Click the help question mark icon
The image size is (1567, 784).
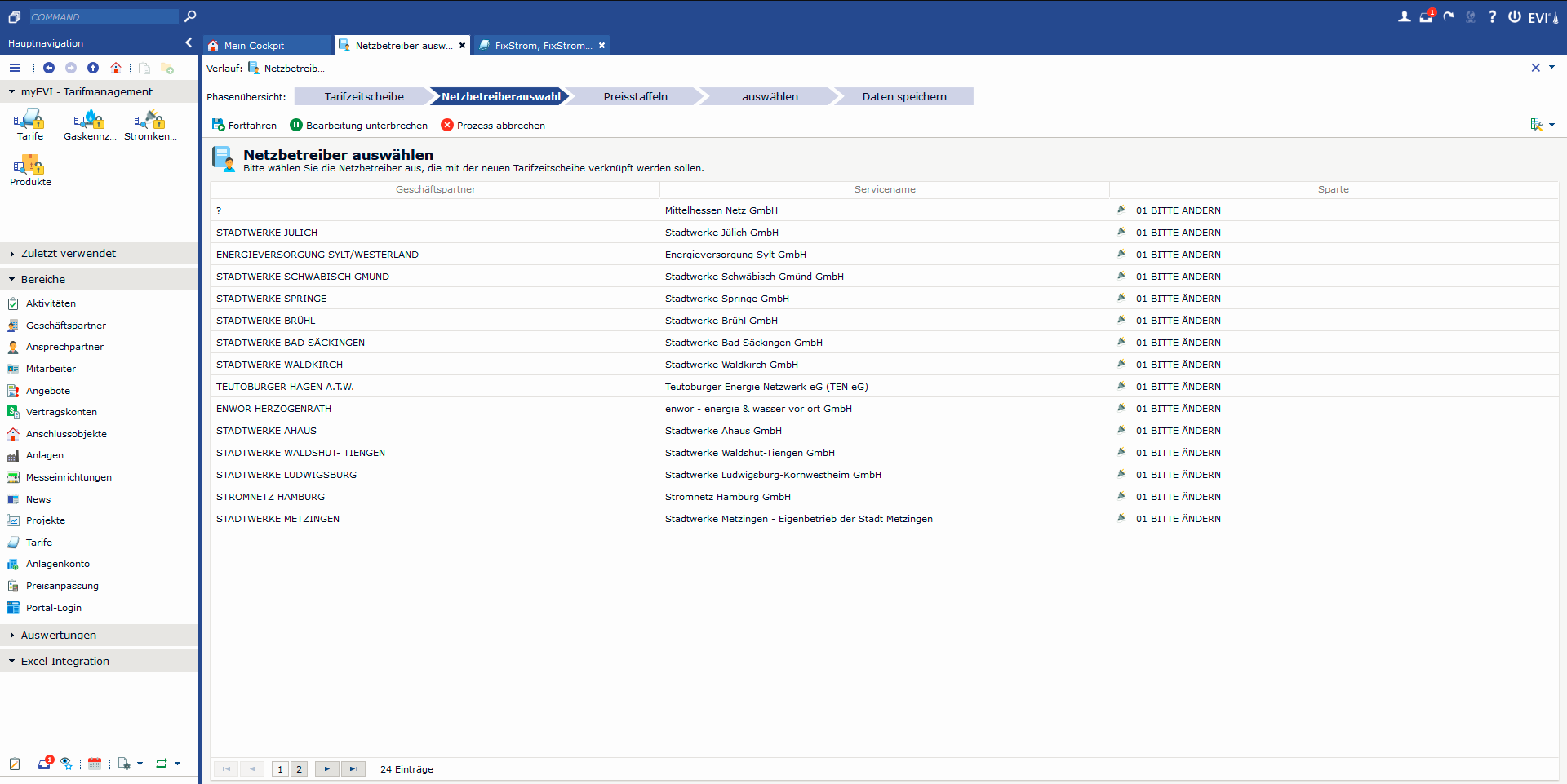pyautogui.click(x=1492, y=17)
